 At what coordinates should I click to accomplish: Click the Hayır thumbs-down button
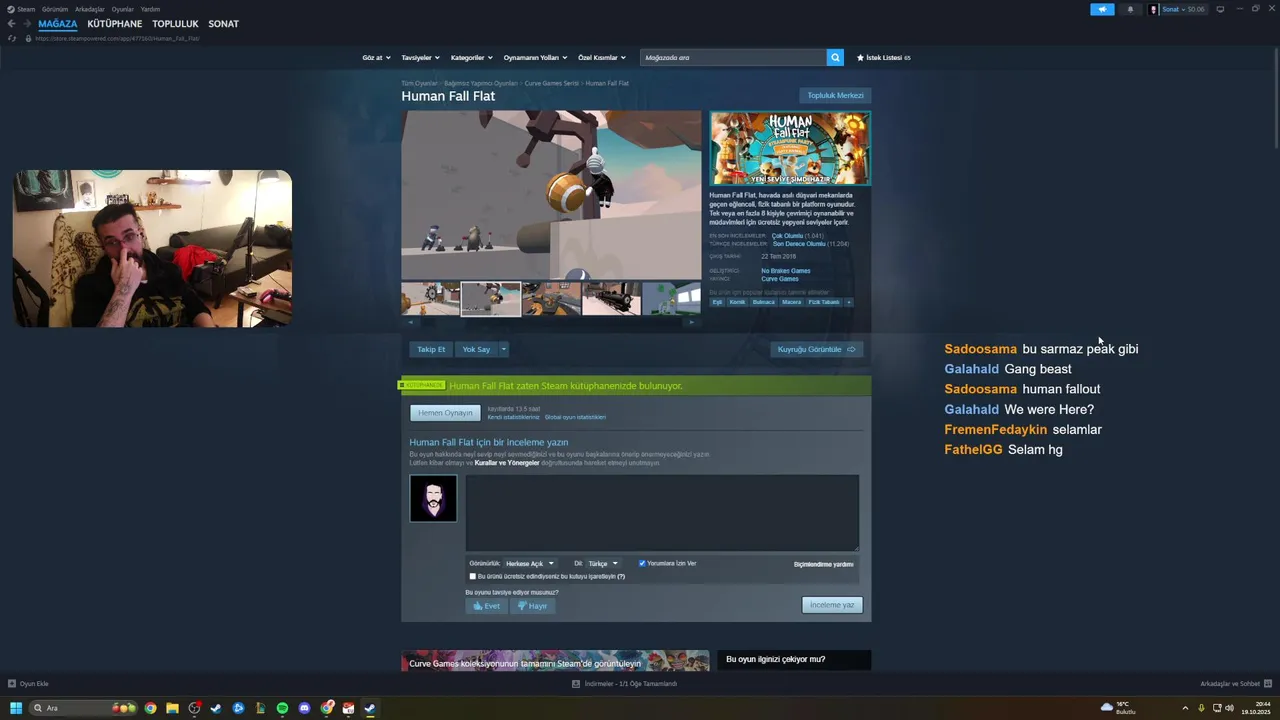coord(531,606)
